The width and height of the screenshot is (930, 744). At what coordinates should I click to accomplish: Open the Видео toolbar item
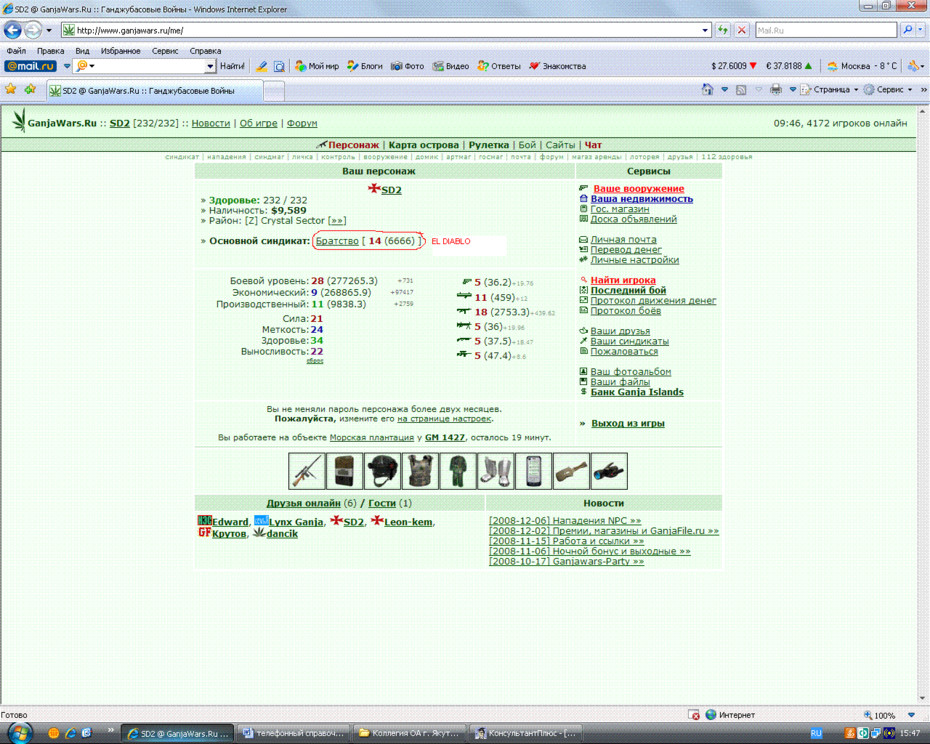tap(451, 66)
